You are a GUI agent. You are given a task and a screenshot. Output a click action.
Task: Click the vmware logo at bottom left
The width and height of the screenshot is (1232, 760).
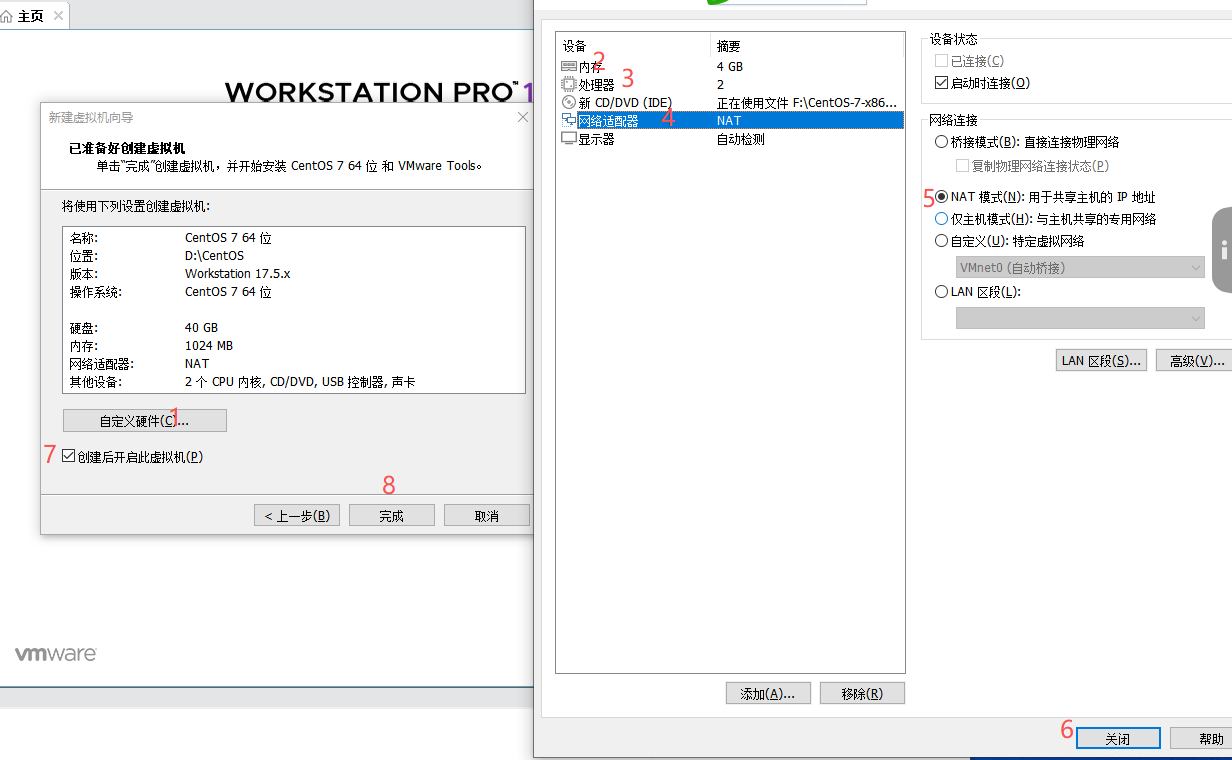point(55,654)
